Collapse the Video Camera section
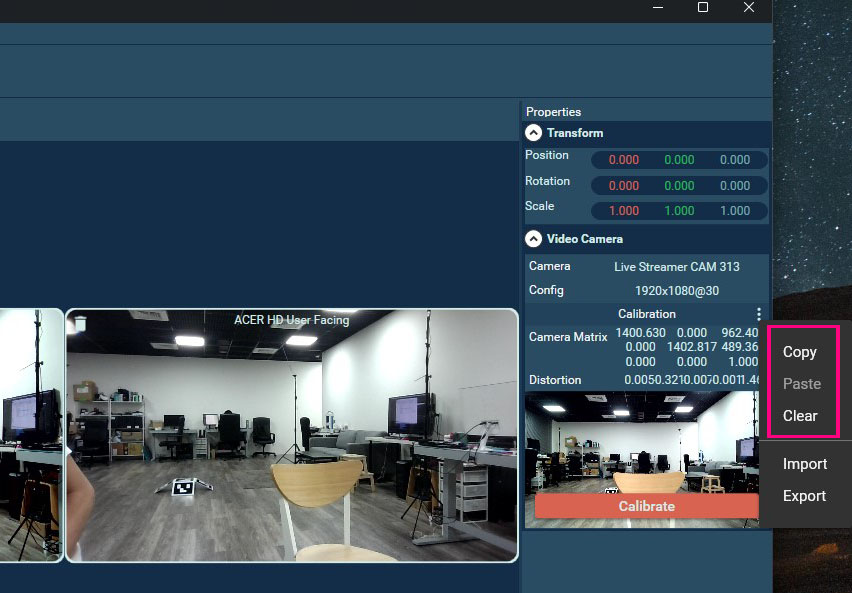 (x=534, y=239)
